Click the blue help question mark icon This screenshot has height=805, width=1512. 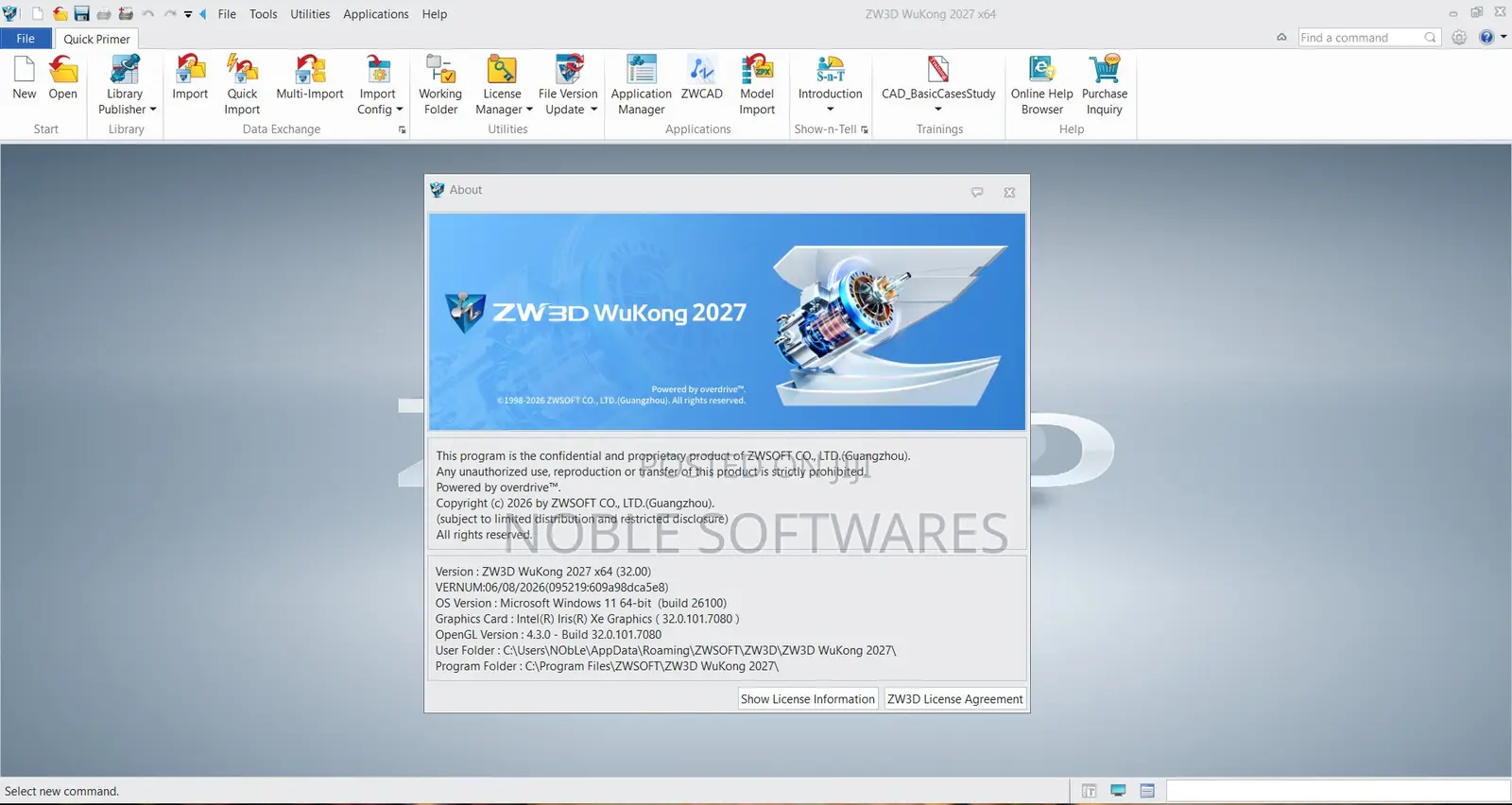click(1486, 38)
